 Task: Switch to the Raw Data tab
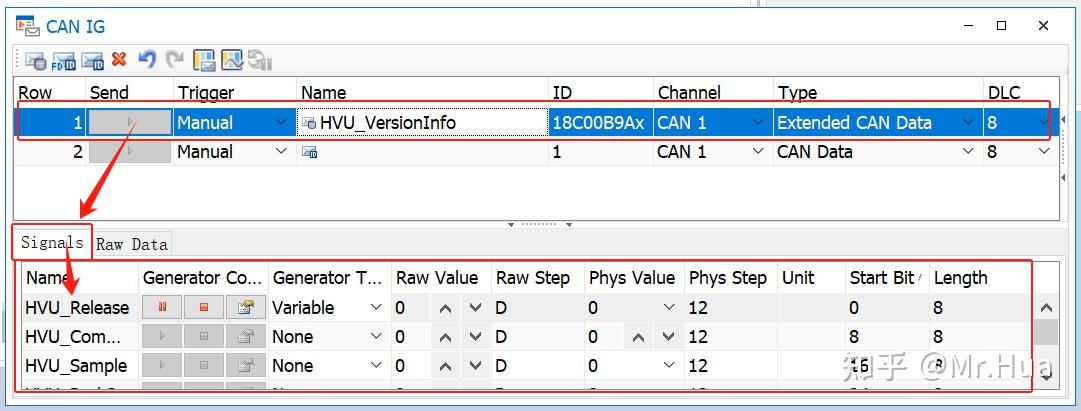[132, 244]
